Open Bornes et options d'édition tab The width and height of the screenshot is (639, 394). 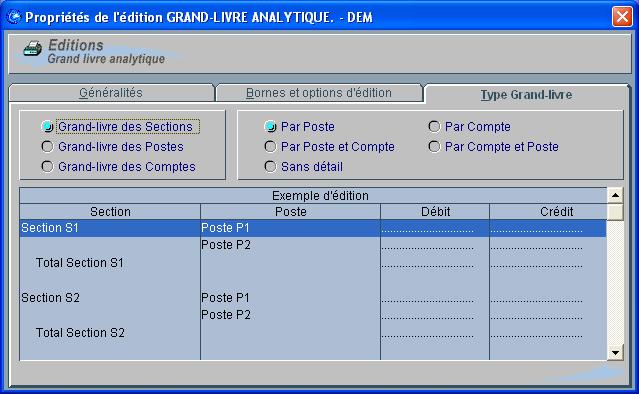click(319, 93)
